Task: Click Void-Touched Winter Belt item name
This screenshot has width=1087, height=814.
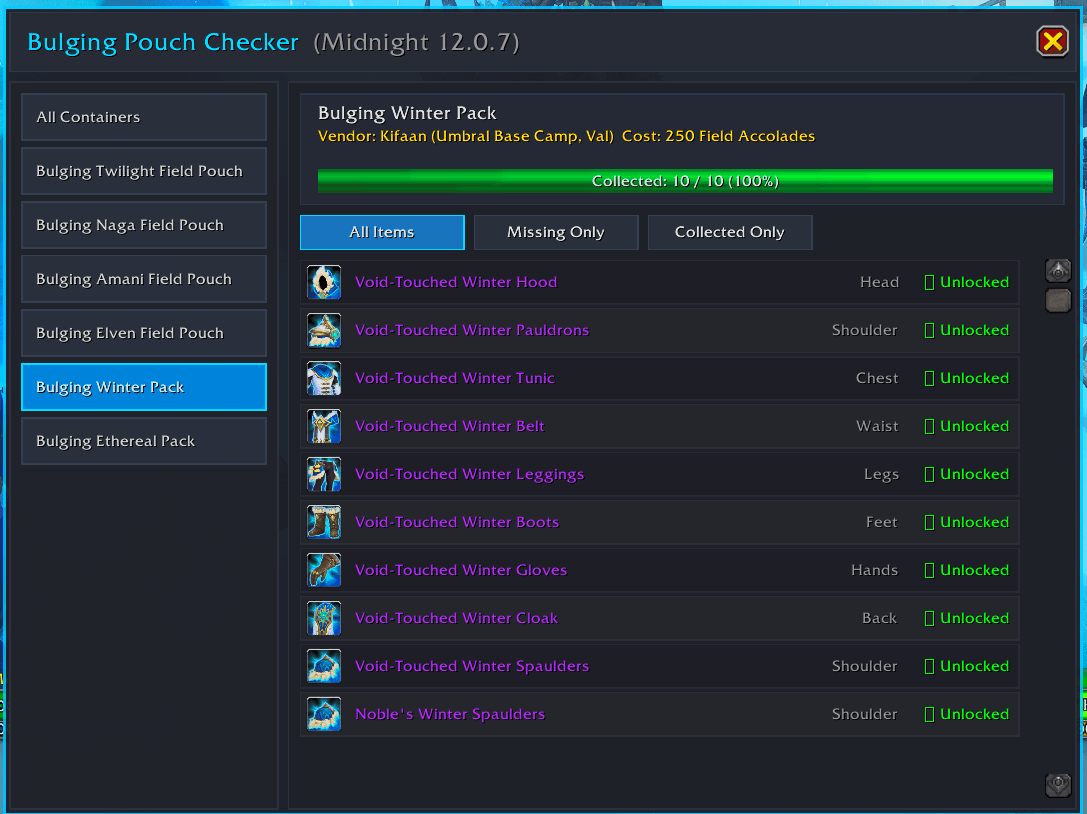Action: 450,426
